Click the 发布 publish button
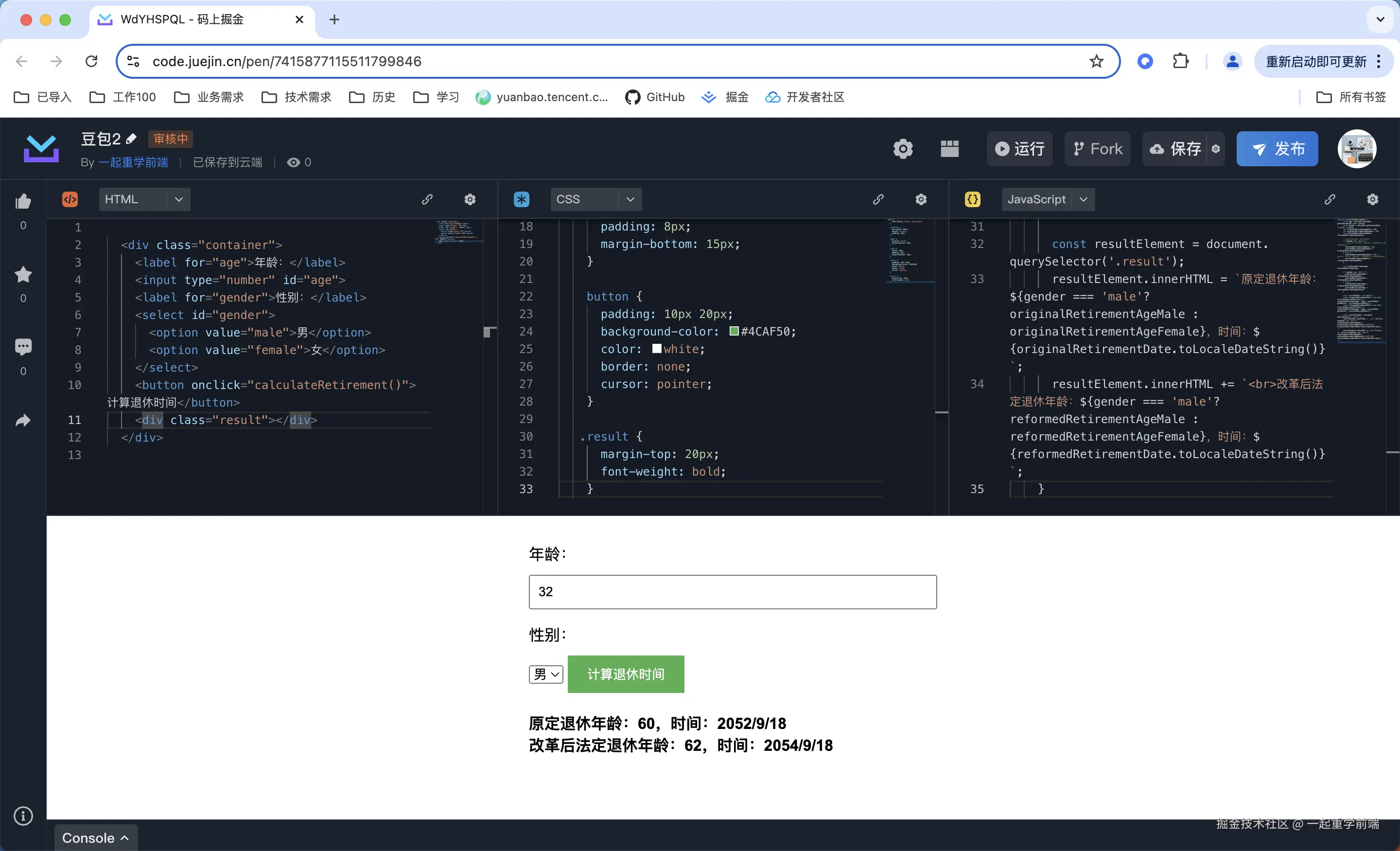The image size is (1400, 851). [x=1277, y=149]
